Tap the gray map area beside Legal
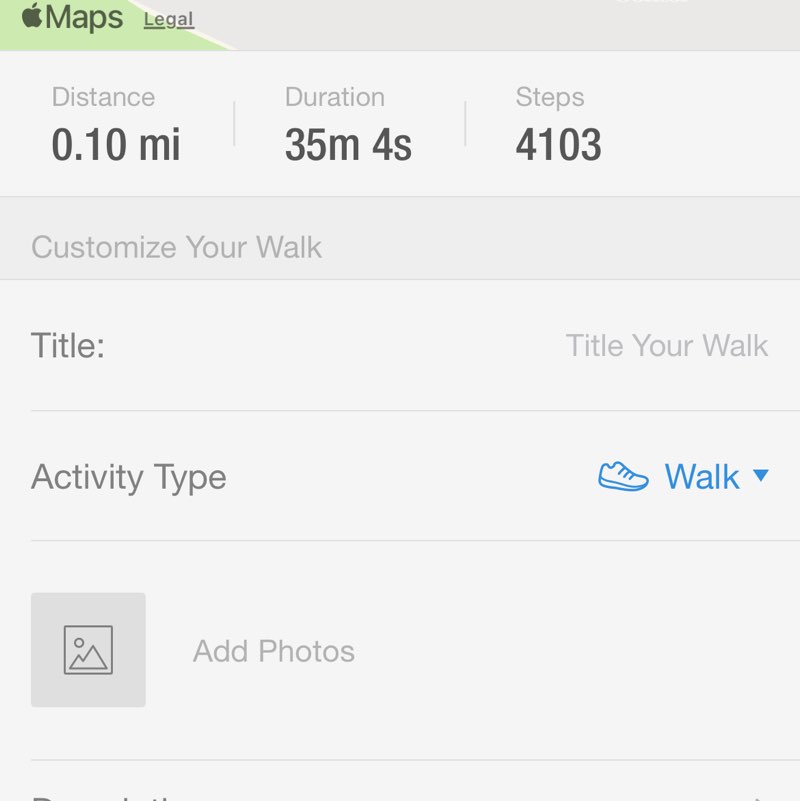 click(500, 22)
